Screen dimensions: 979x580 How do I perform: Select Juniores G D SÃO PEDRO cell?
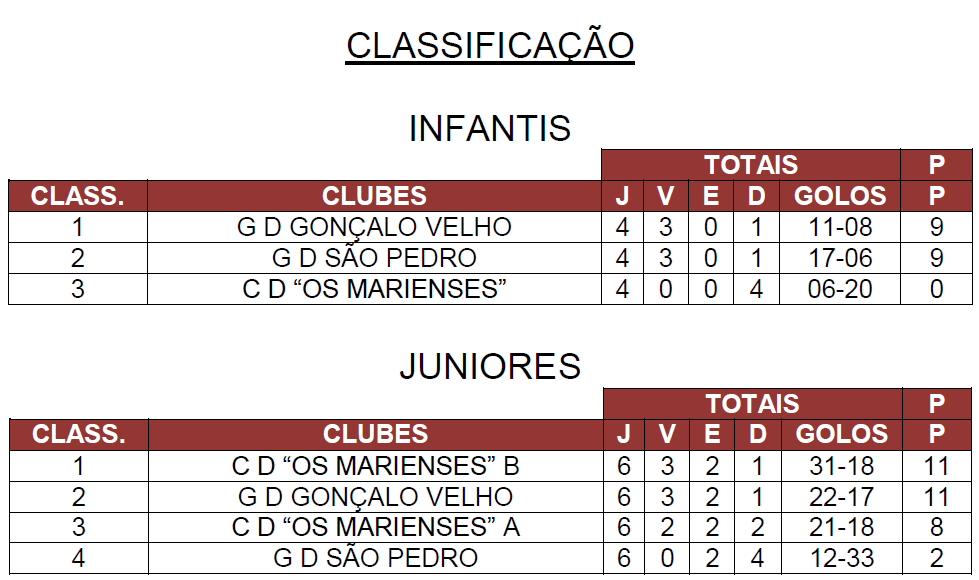375,558
